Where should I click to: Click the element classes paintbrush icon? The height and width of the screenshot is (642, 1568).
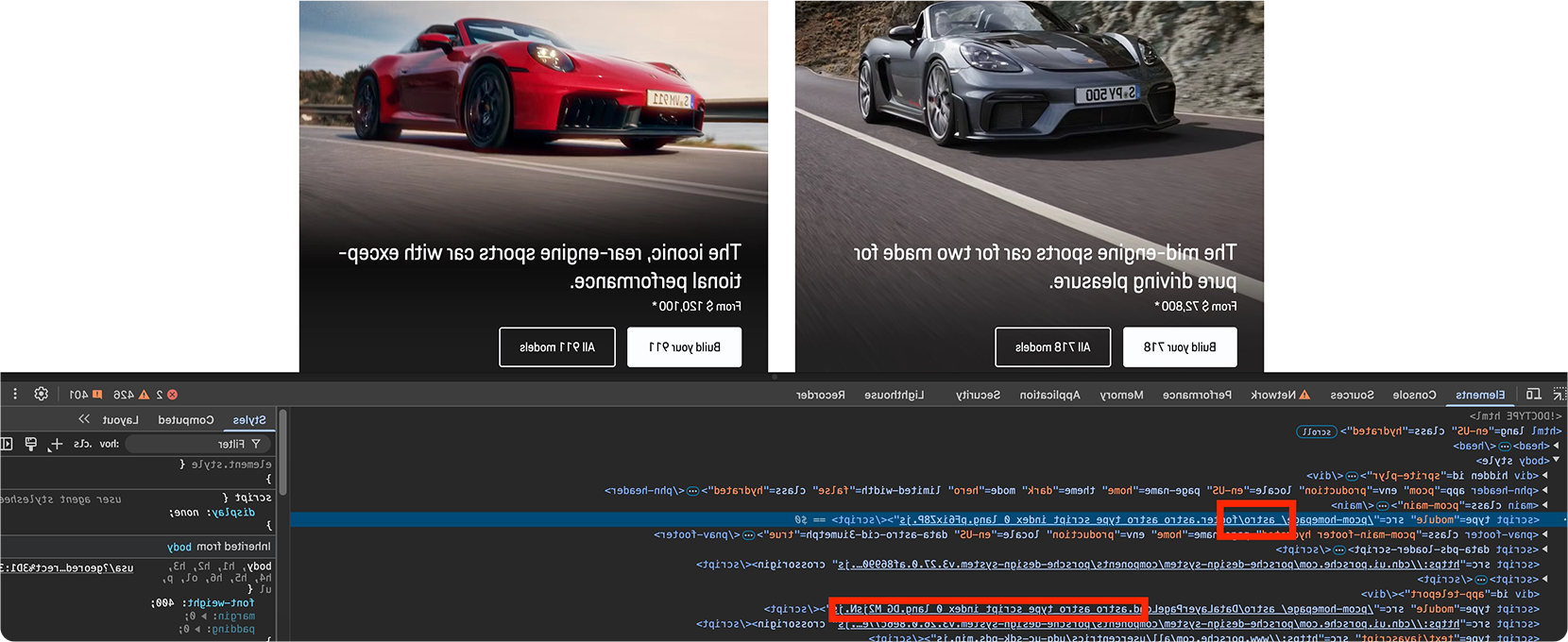(31, 444)
